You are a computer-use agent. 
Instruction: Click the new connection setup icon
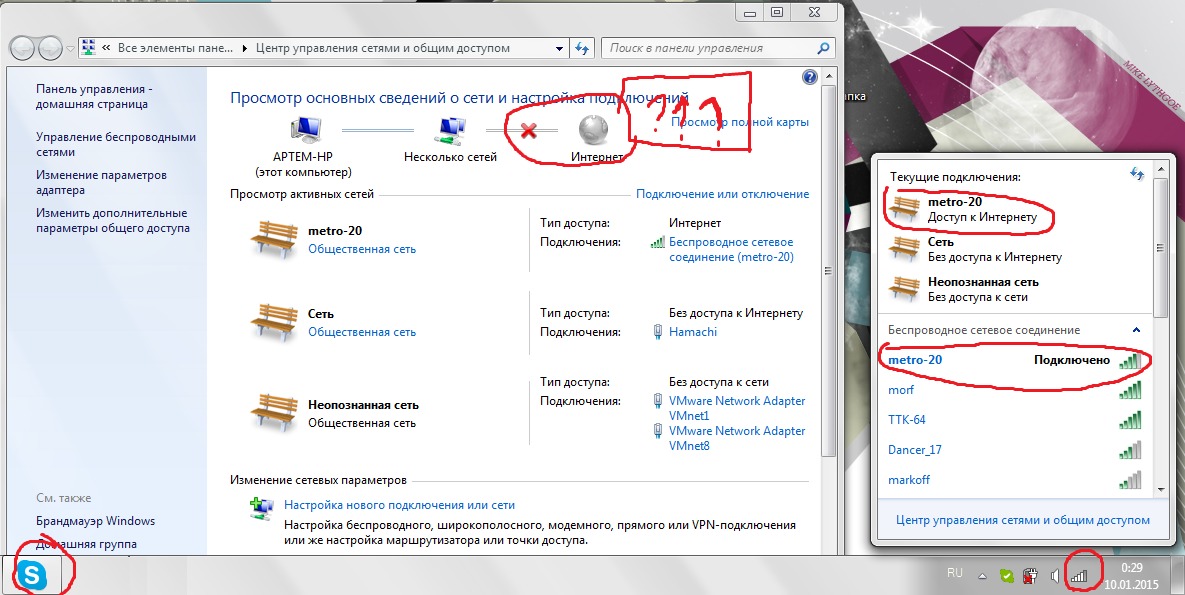coord(261,508)
